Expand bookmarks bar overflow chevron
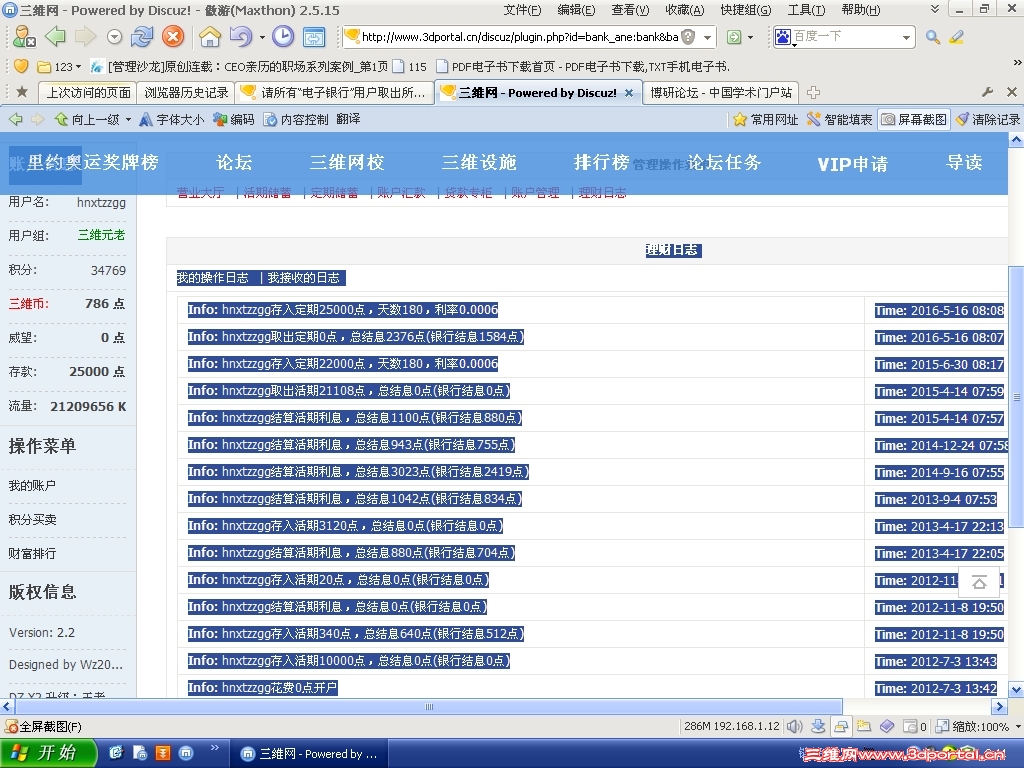 click(1017, 63)
